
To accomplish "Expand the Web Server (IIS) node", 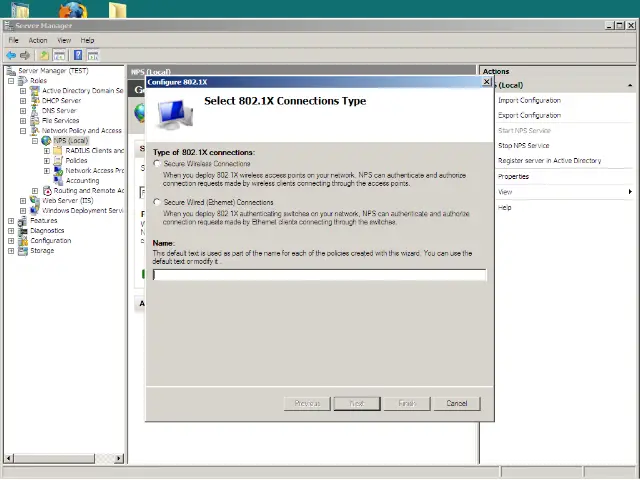I will (23, 201).
